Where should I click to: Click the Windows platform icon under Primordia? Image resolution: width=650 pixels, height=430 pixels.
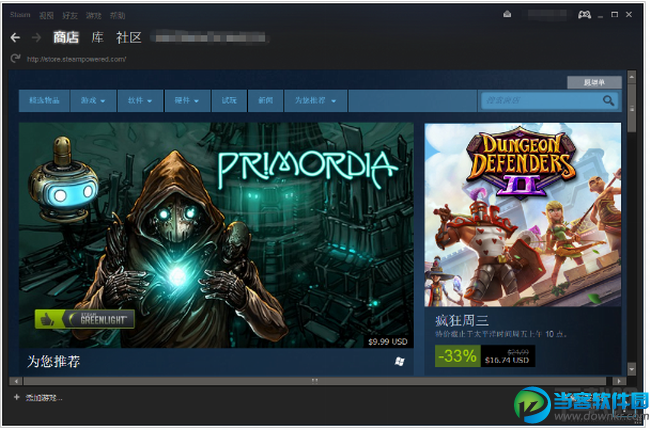click(x=399, y=361)
